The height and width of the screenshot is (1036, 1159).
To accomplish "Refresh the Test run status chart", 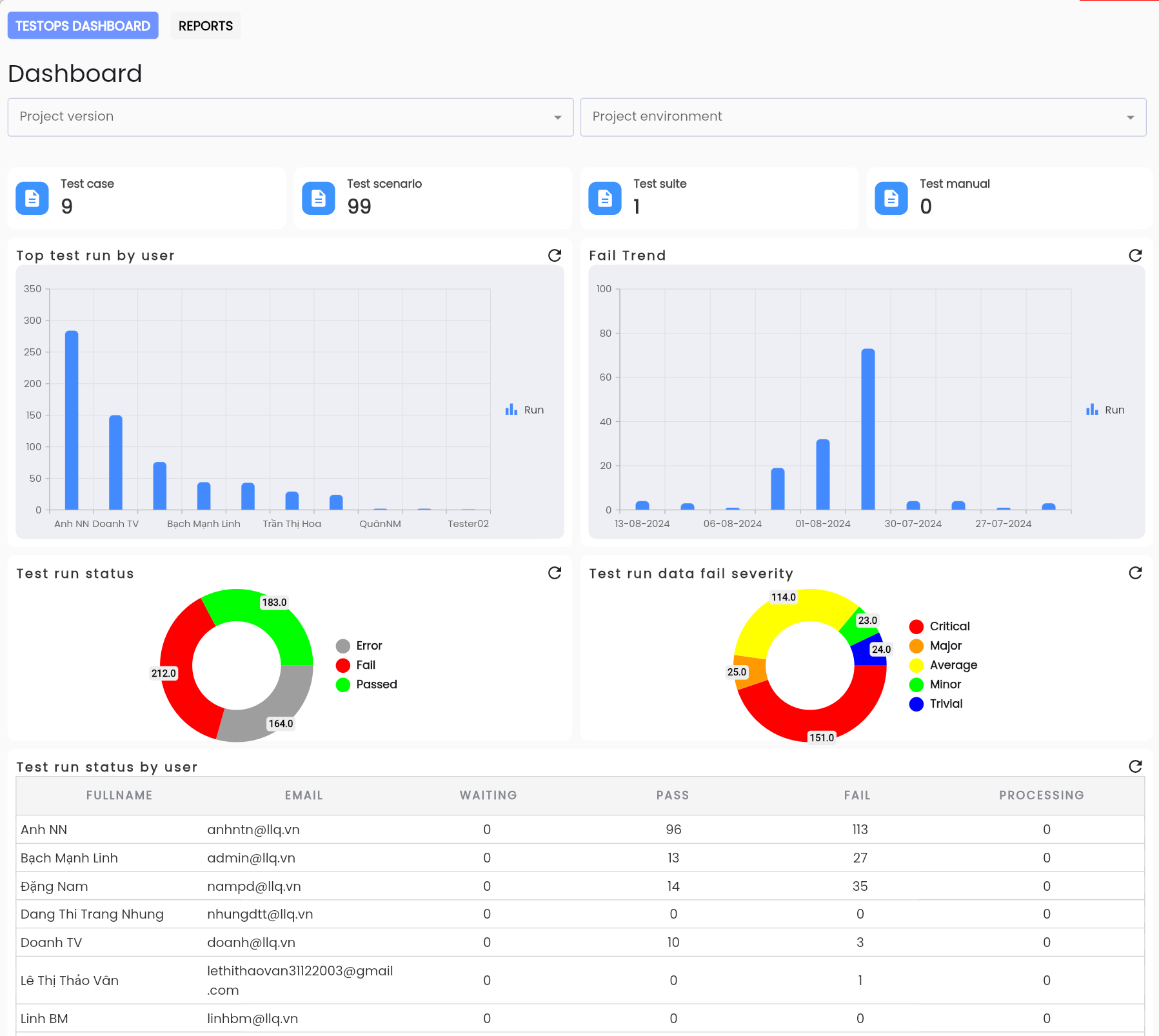I will coord(555,573).
